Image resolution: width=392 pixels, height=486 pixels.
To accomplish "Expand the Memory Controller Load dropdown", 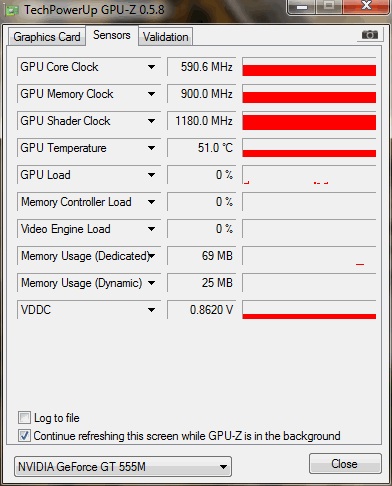I will (151, 202).
